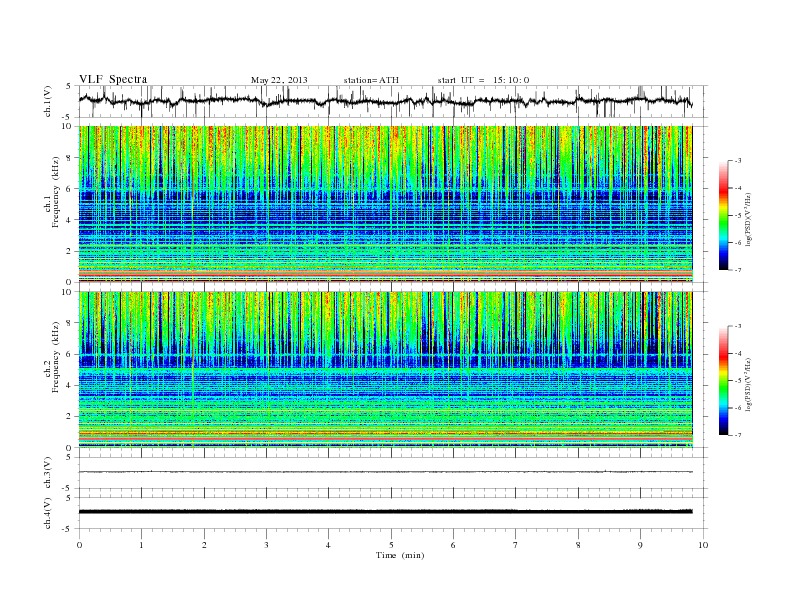The height and width of the screenshot is (612, 792).
Task: Click the "2" kHz tick label of ch.2 spectrogram
Action: click(69, 417)
